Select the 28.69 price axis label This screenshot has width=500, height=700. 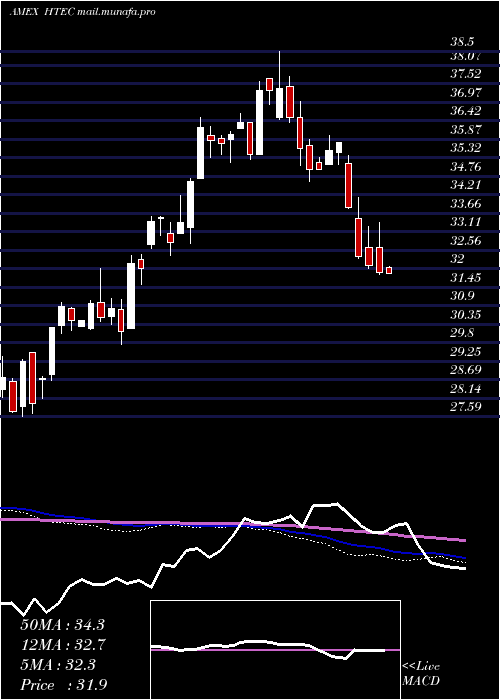click(466, 371)
